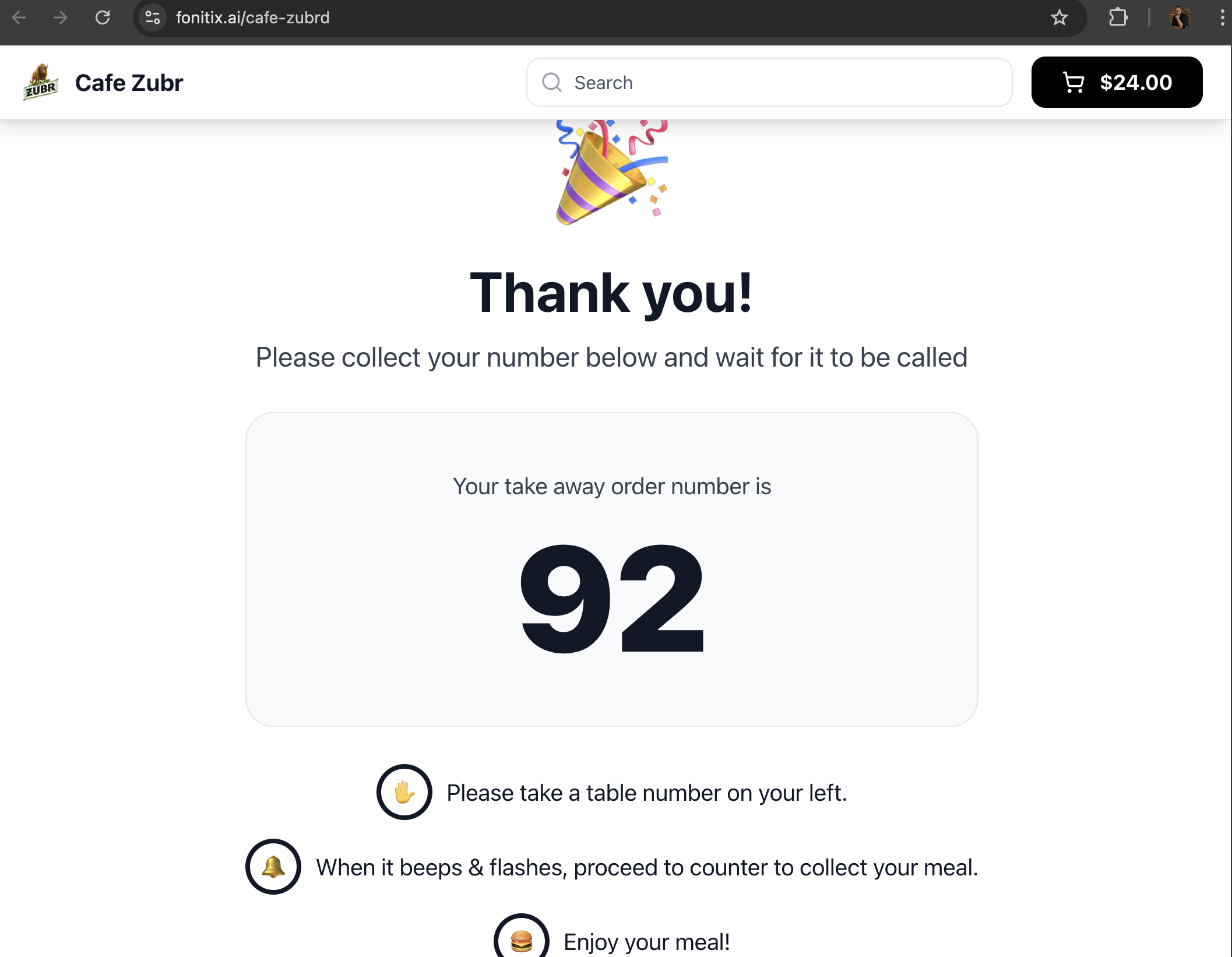Click the fonitix.ai/cafe-zubrd address bar URL
Screen dimensions: 1232x957
(252, 17)
